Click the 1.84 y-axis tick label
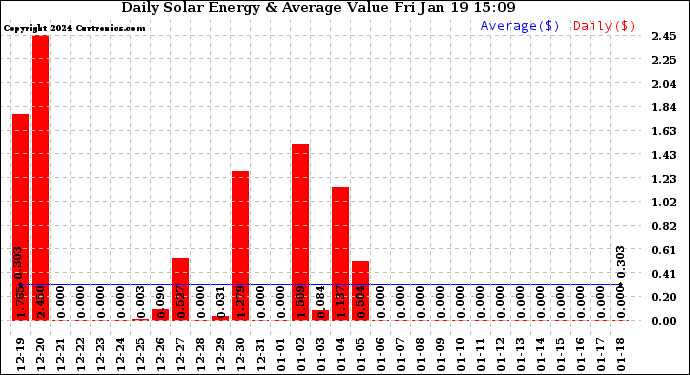The width and height of the screenshot is (690, 375). tap(664, 107)
